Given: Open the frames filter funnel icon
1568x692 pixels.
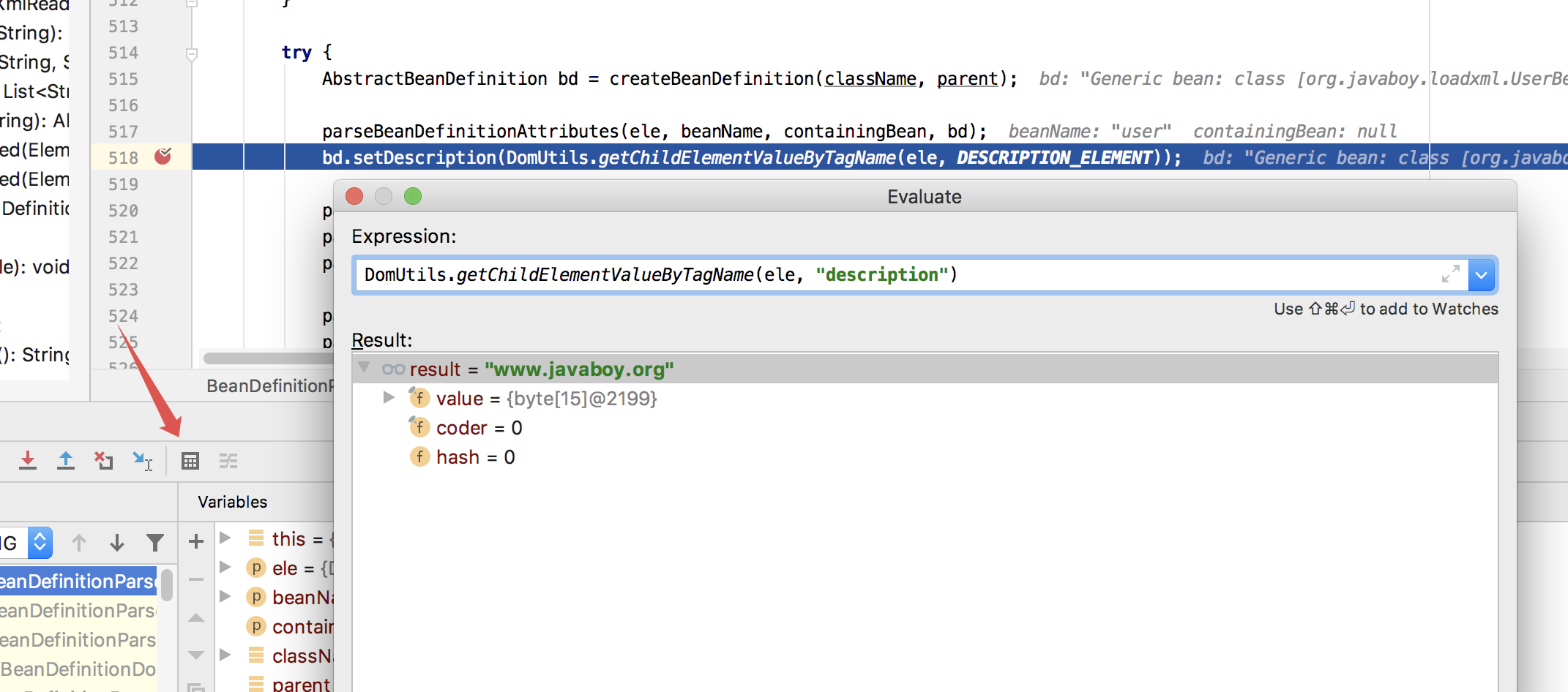Looking at the screenshot, I should (155, 543).
